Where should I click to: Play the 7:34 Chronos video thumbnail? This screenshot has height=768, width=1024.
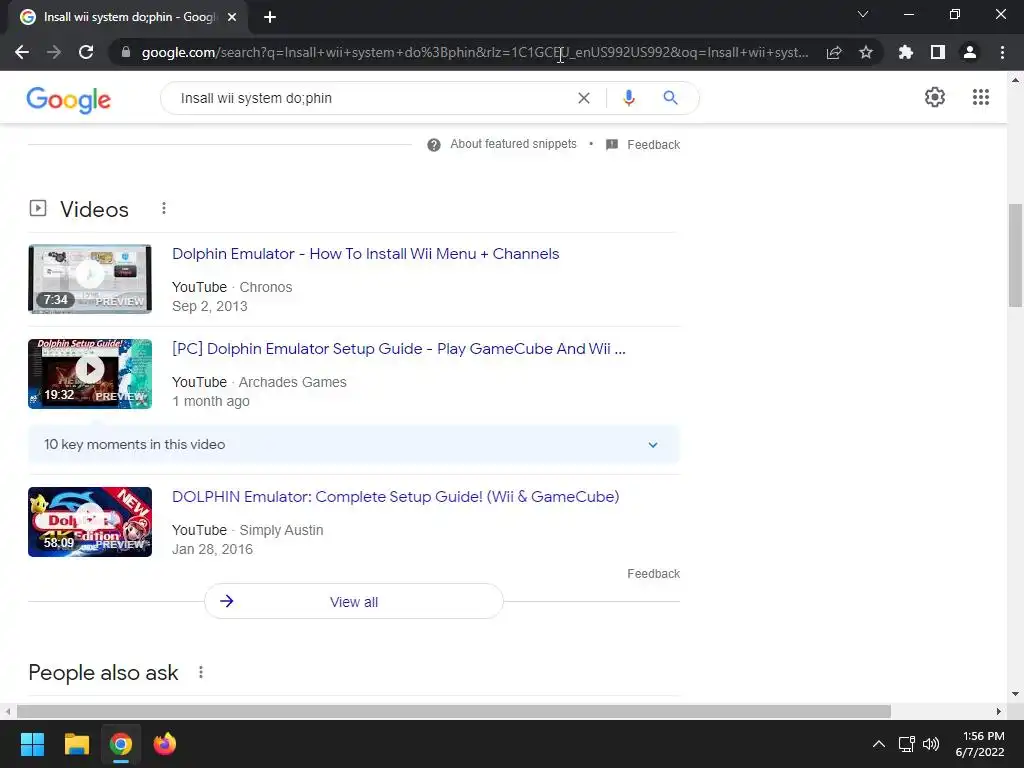click(90, 279)
